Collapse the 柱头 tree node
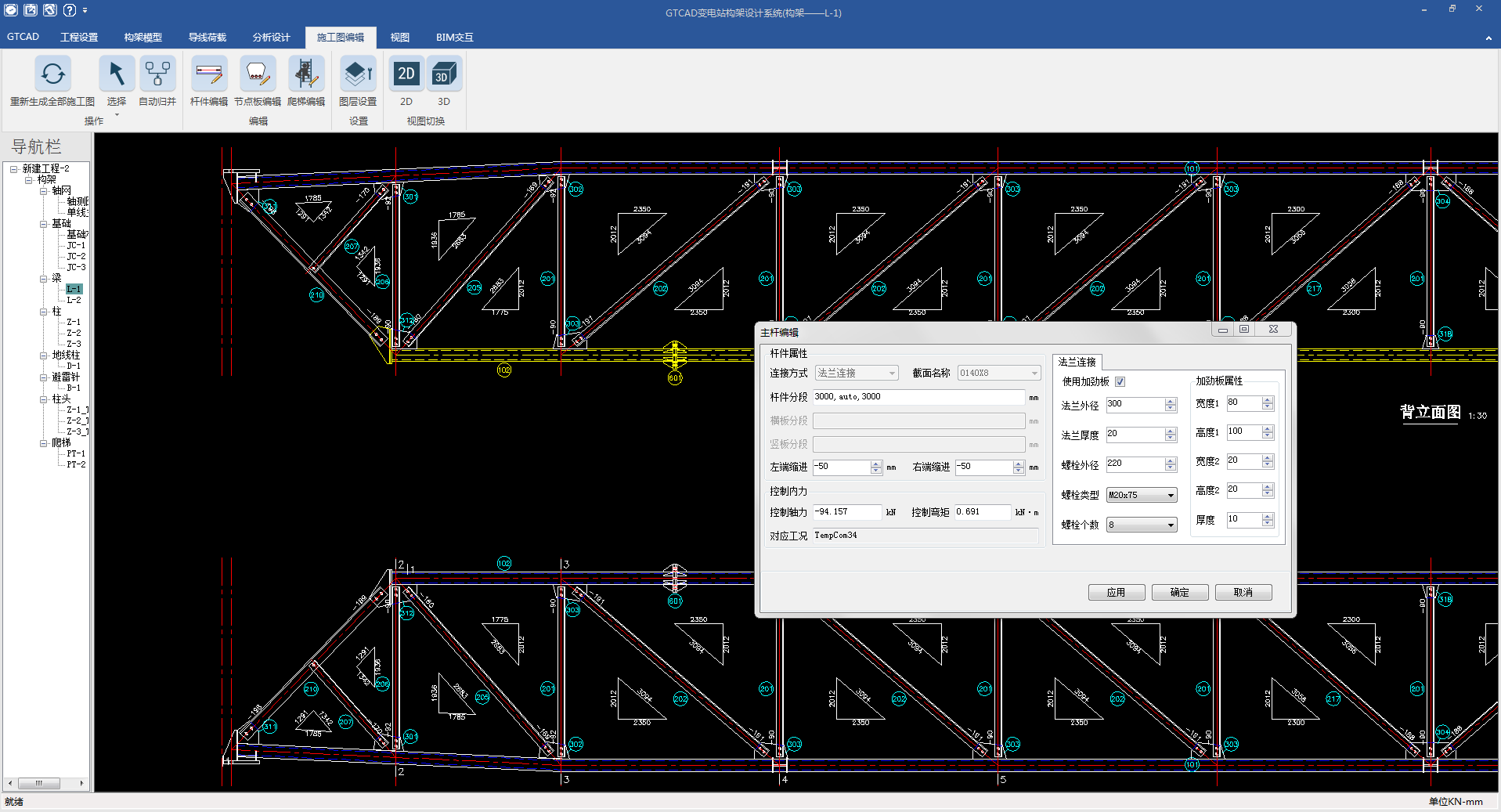1501x812 pixels. [x=44, y=399]
